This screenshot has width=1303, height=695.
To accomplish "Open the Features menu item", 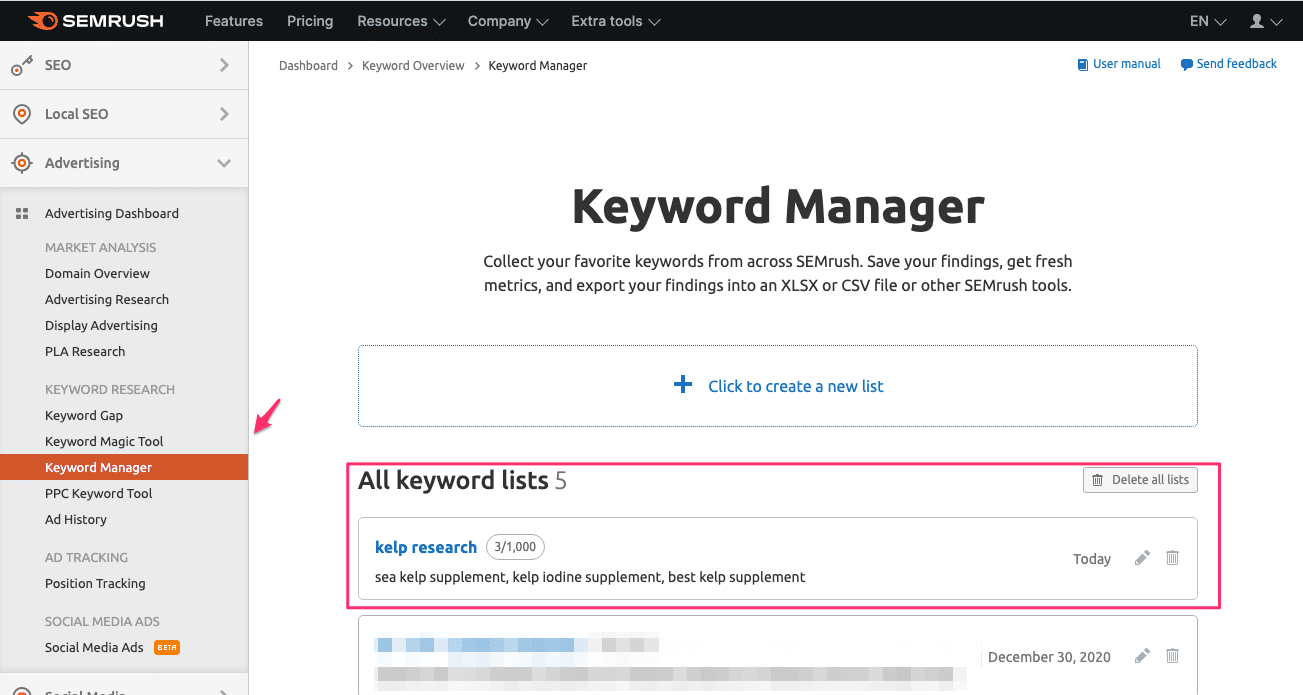I will [235, 21].
